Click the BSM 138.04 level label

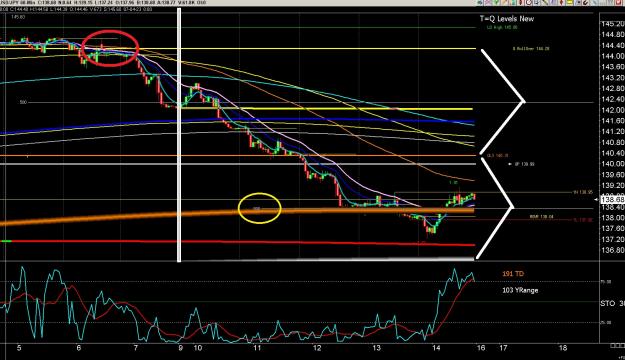coord(542,216)
